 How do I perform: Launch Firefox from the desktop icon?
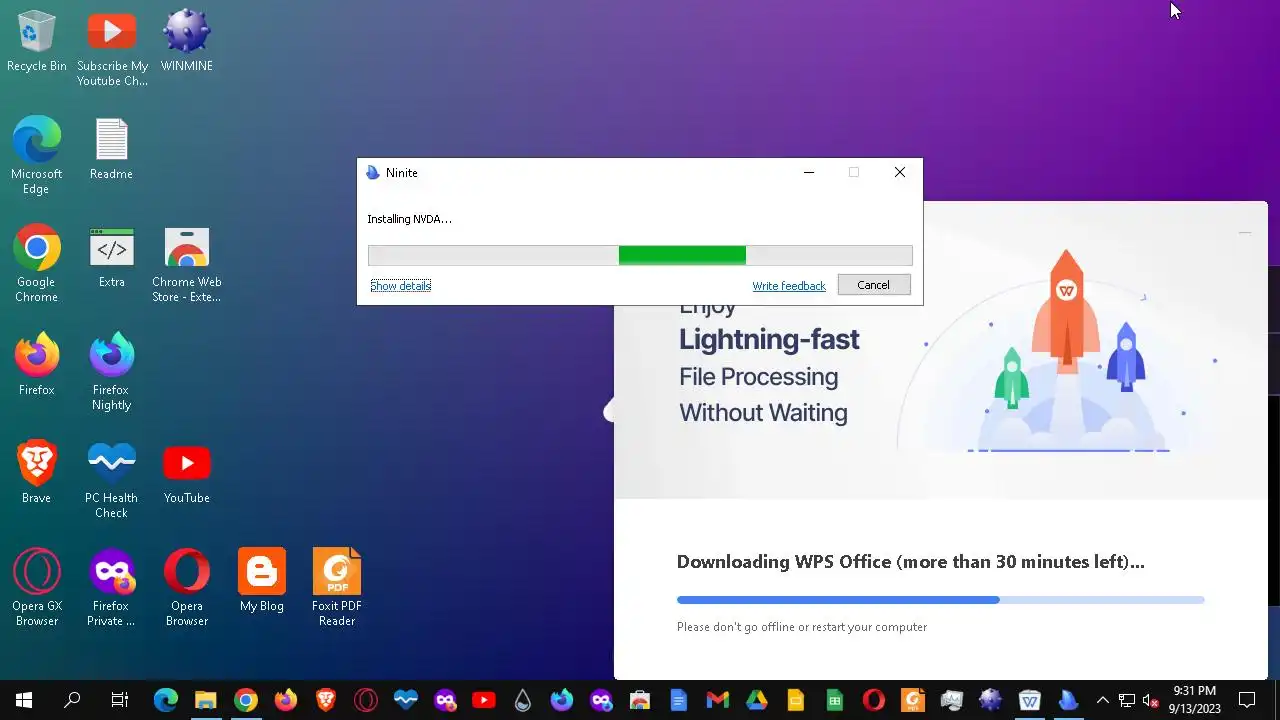tap(37, 364)
